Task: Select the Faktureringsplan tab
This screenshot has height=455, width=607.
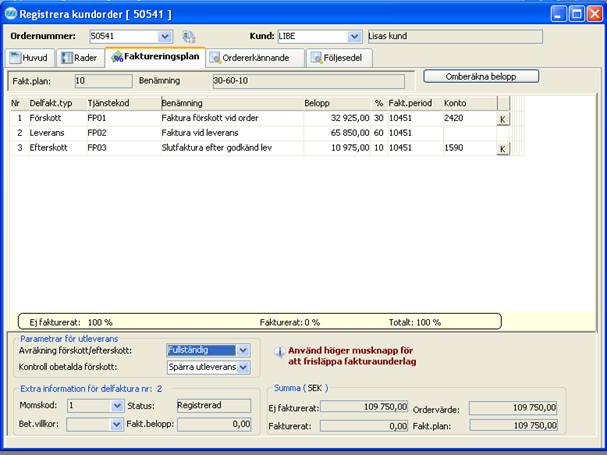Action: tap(155, 57)
